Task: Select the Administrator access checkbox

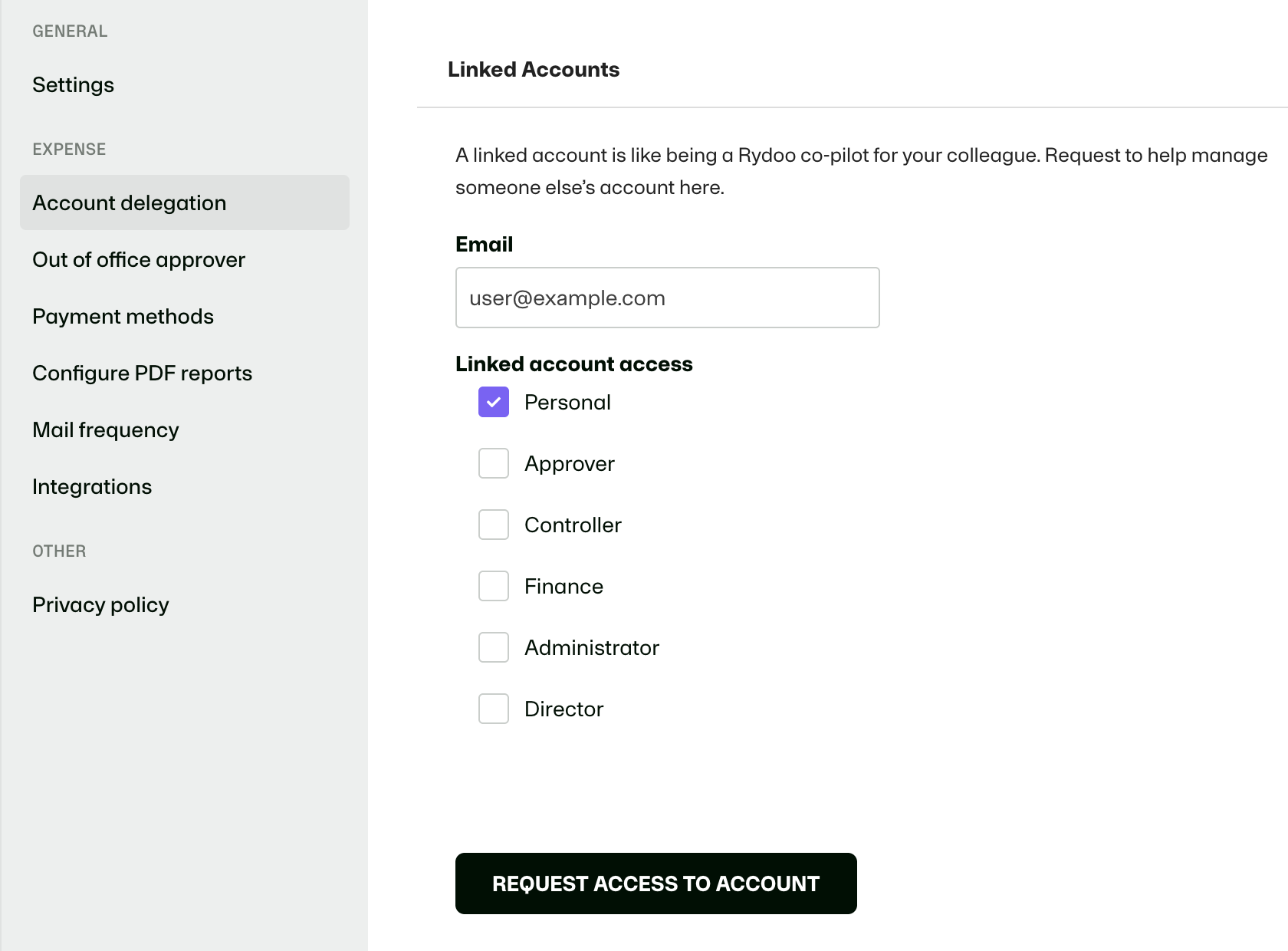Action: pyautogui.click(x=494, y=647)
